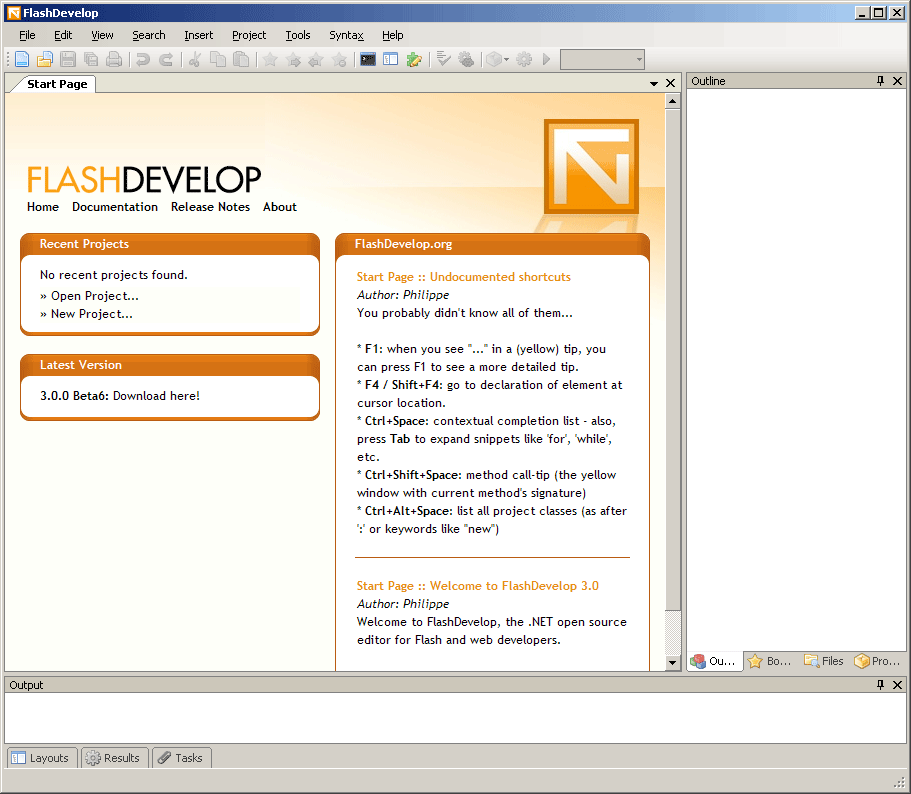Click the Save floppy disk icon
The width and height of the screenshot is (911, 794).
point(68,59)
